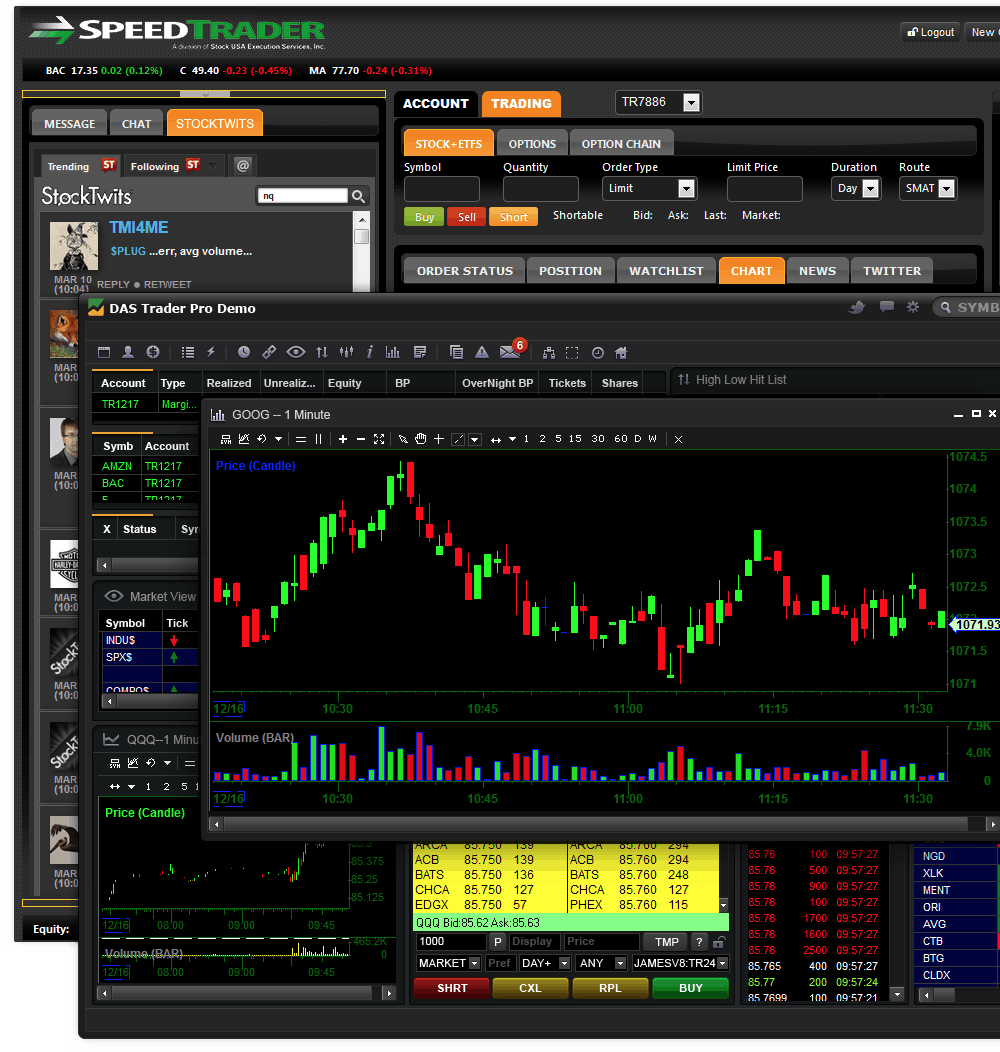Open the chat bubble icon in DAS title bar
This screenshot has height=1052, width=1000.
[887, 307]
